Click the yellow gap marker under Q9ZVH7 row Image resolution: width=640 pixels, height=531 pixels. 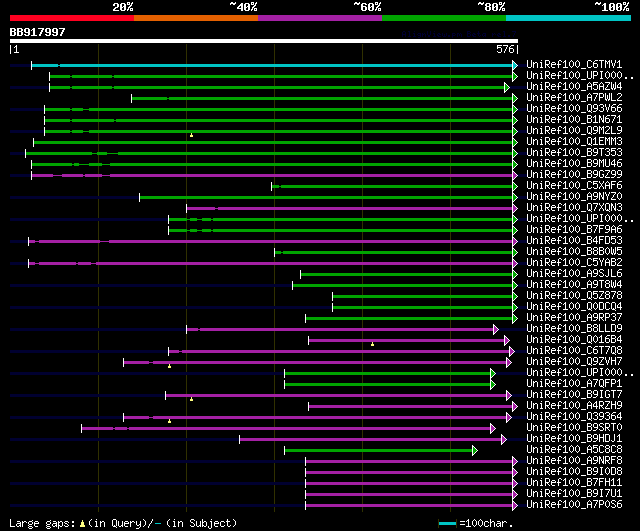pos(169,367)
